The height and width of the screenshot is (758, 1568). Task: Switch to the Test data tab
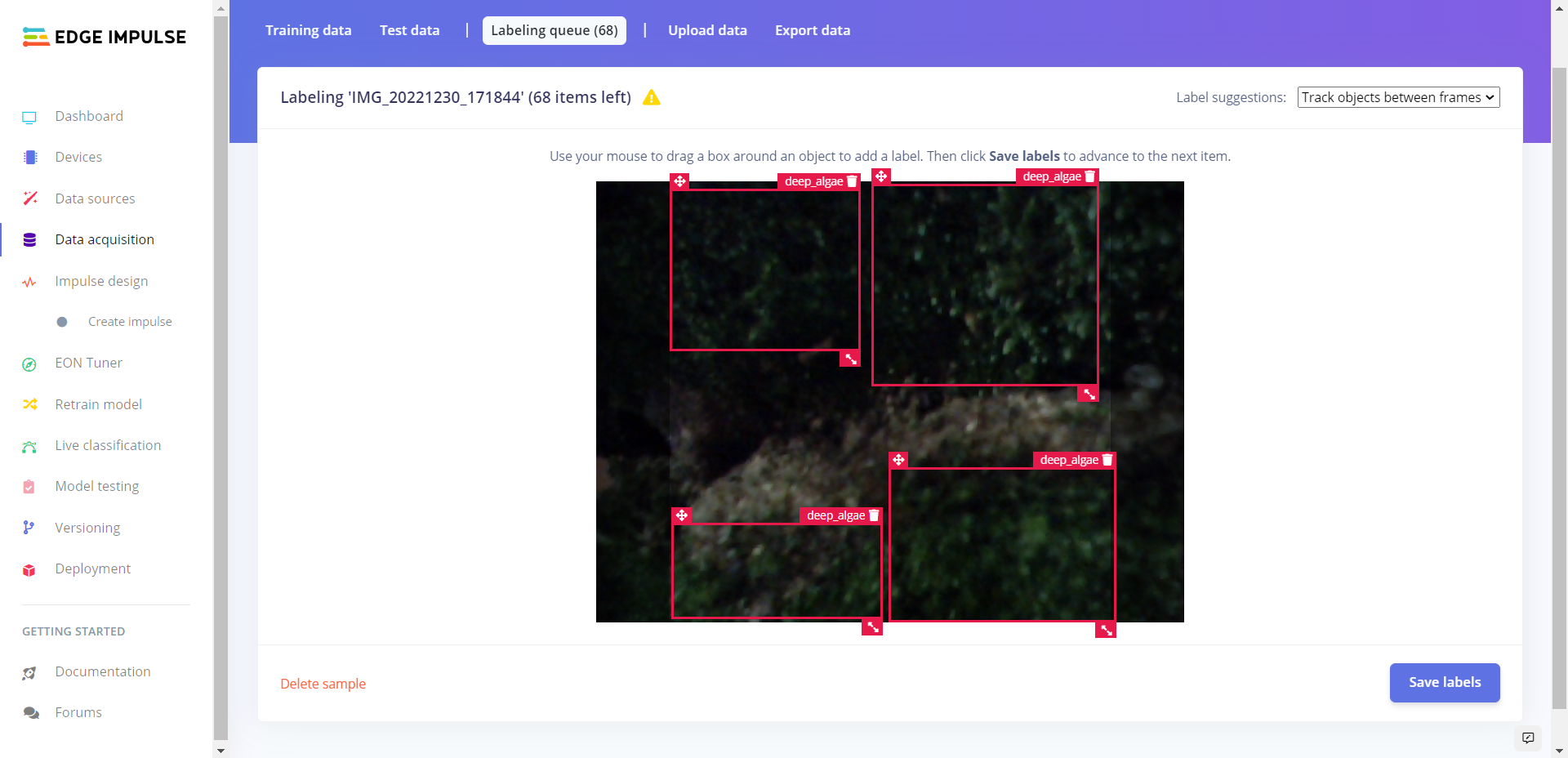(410, 30)
